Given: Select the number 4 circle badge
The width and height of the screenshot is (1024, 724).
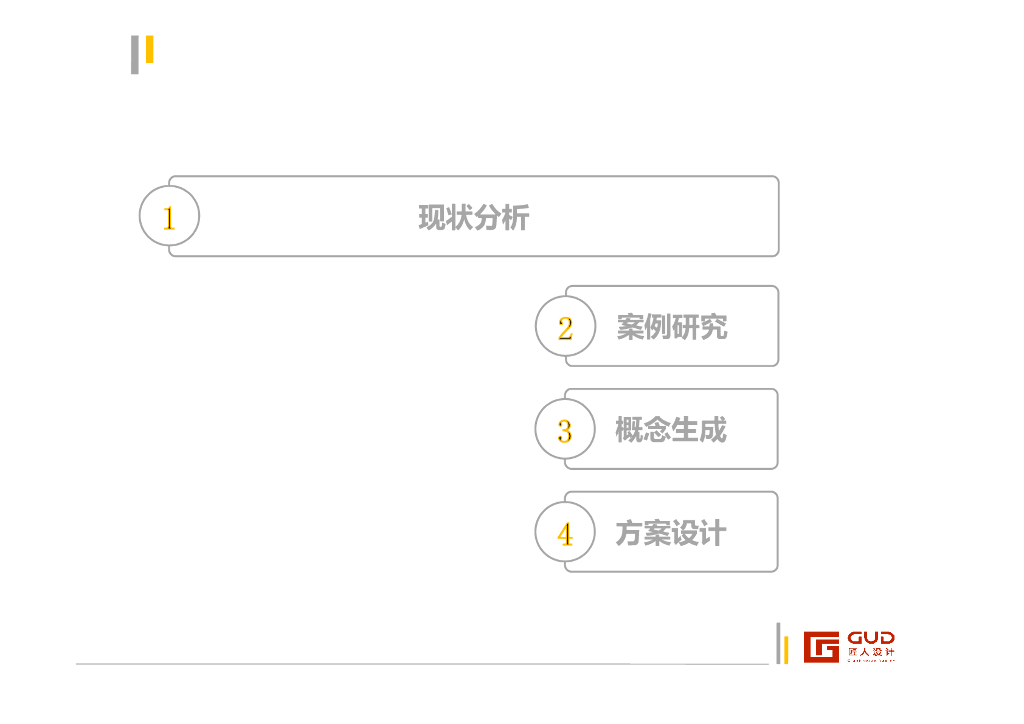Looking at the screenshot, I should pyautogui.click(x=565, y=532).
